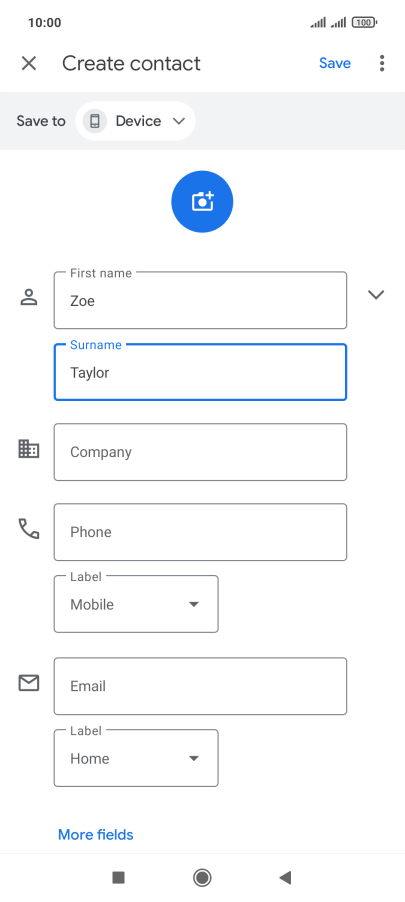
Task: Select the Phone input field
Action: [200, 532]
